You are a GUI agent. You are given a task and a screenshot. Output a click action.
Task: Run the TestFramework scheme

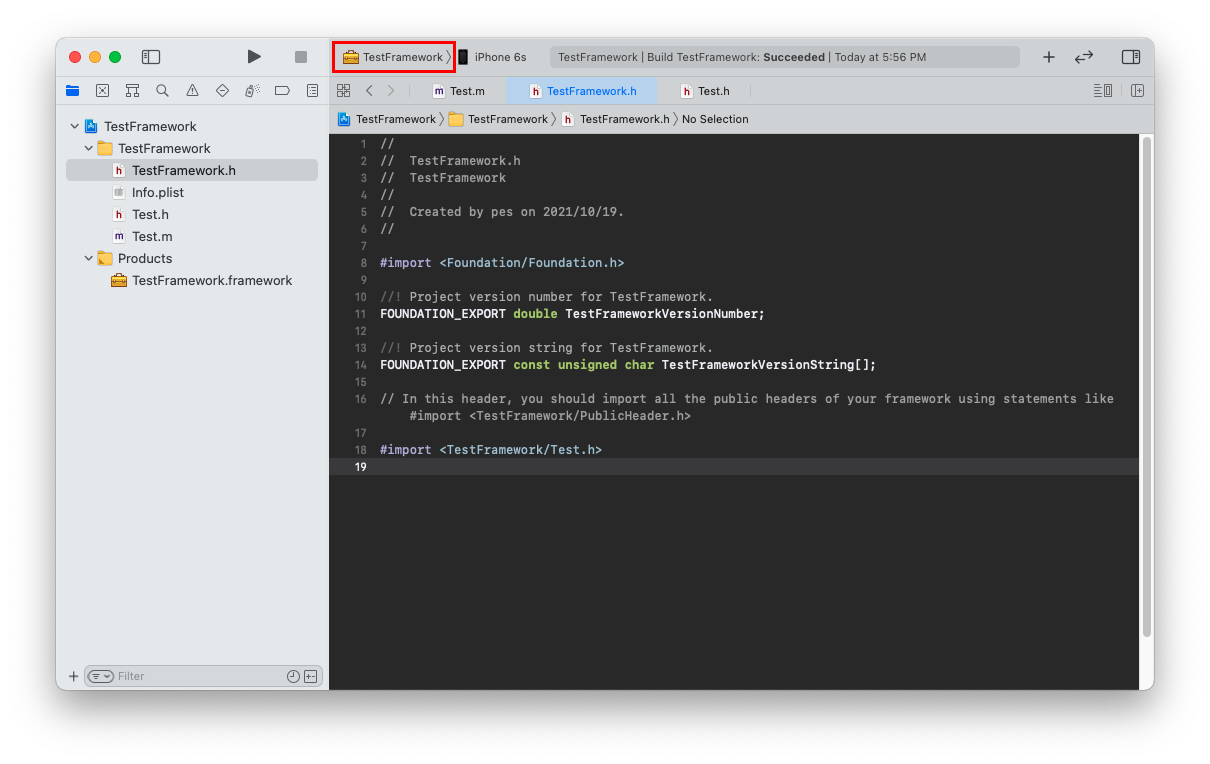pos(254,57)
